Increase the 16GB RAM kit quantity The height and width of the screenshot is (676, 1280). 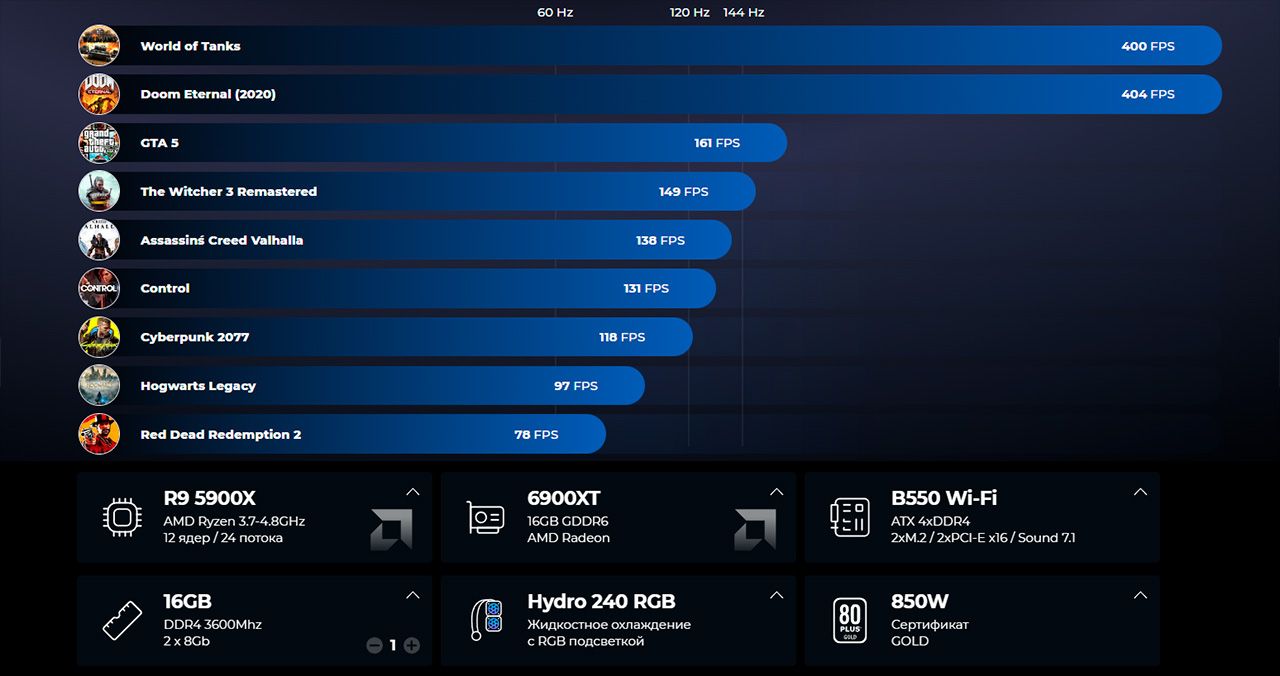click(411, 646)
